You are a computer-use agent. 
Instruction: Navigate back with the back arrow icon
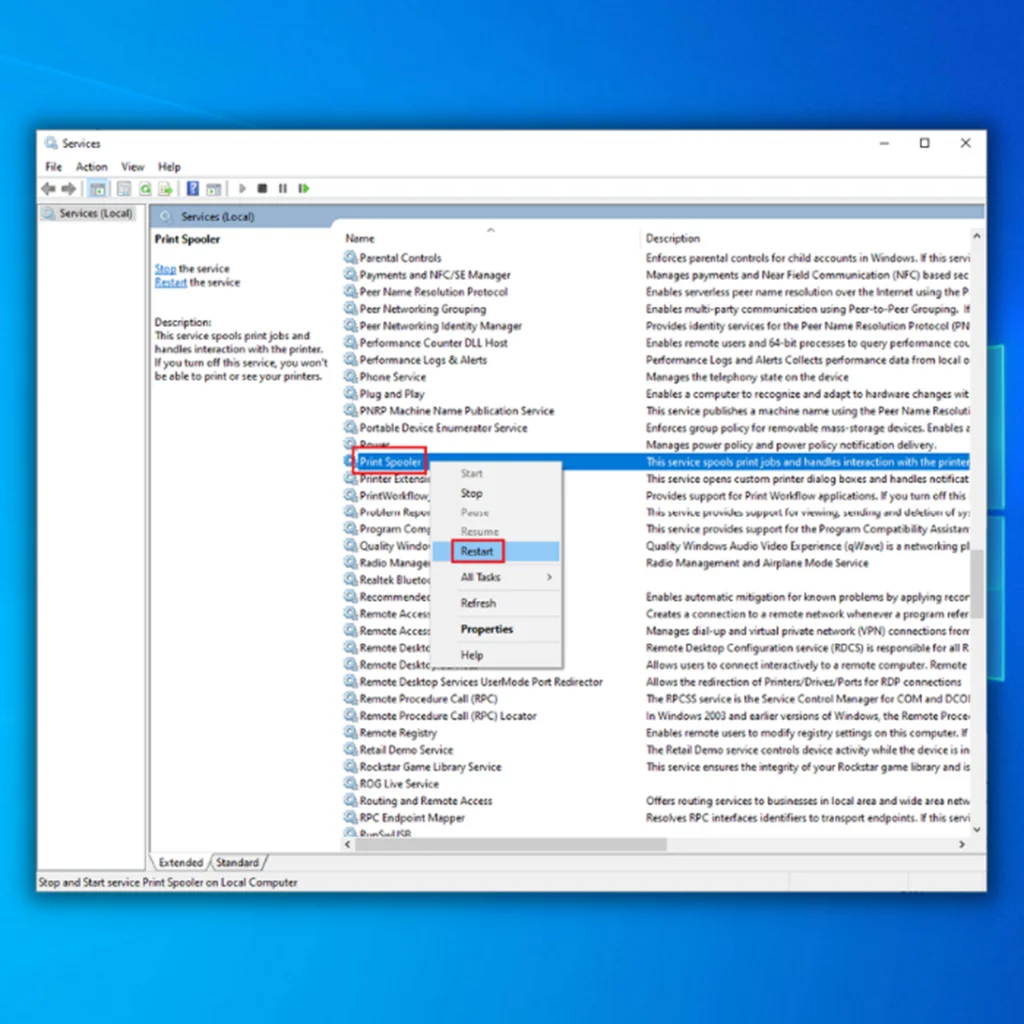[x=47, y=188]
